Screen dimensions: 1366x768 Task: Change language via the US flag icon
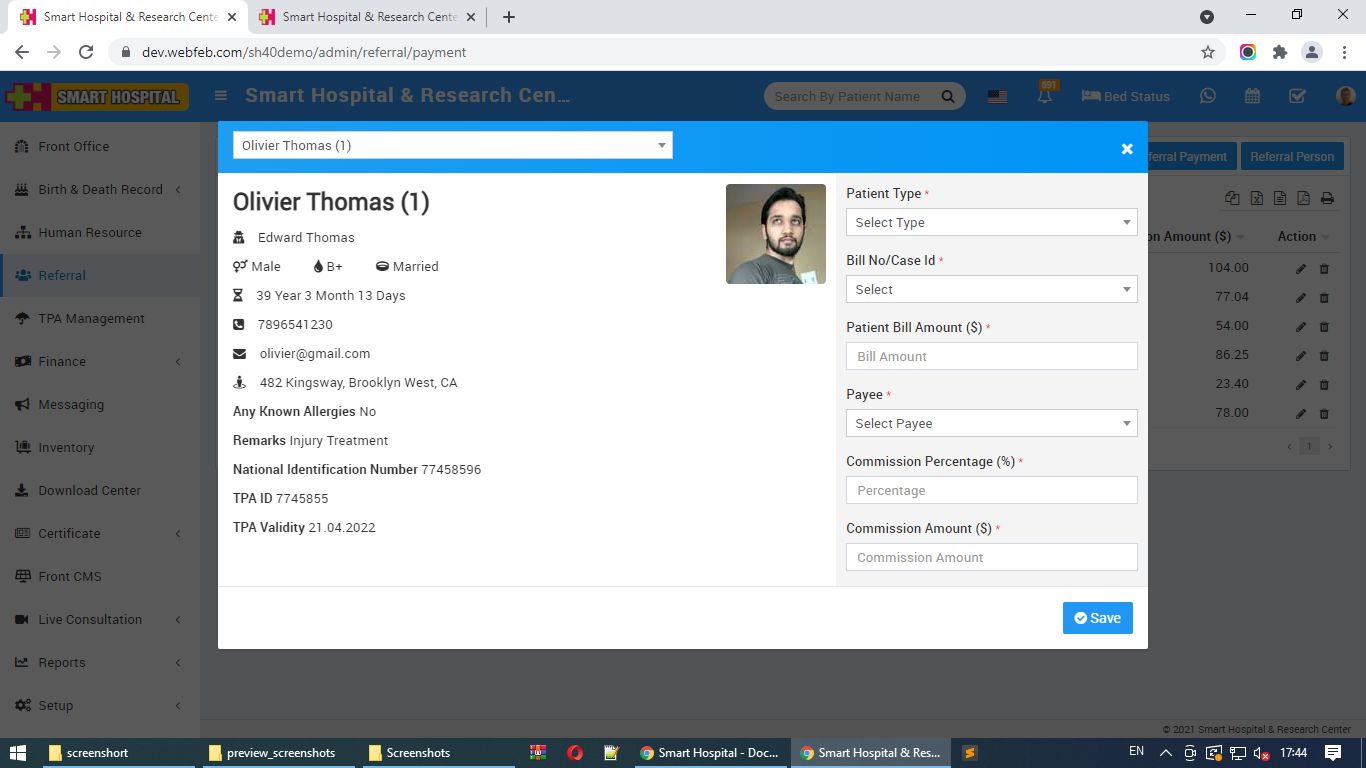pyautogui.click(x=997, y=95)
